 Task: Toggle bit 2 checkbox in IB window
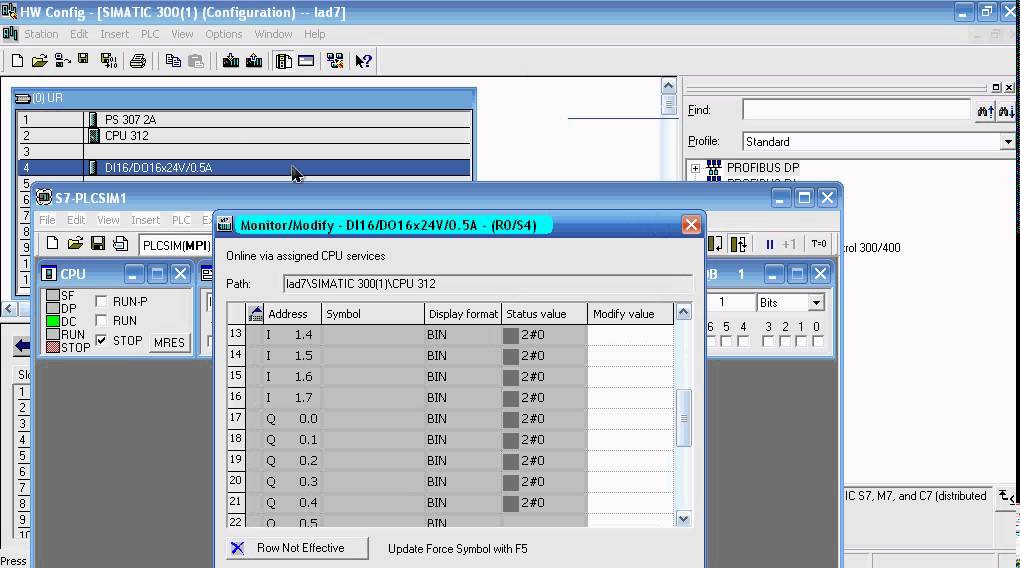click(785, 340)
